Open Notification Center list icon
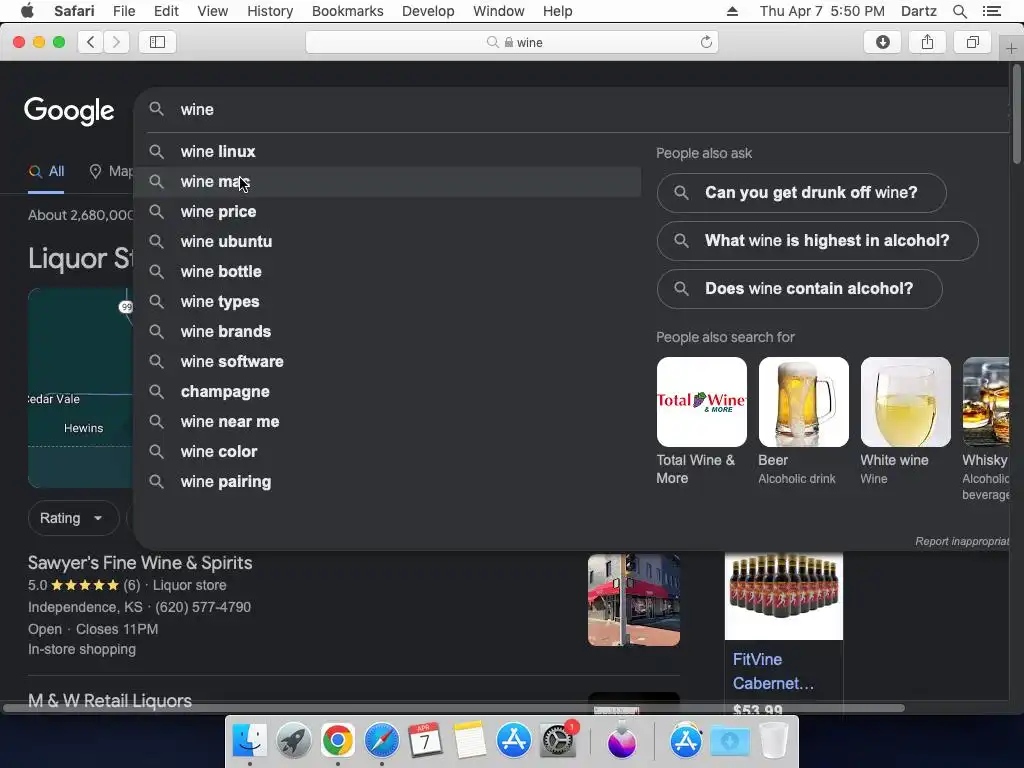1024x768 pixels. 991,11
